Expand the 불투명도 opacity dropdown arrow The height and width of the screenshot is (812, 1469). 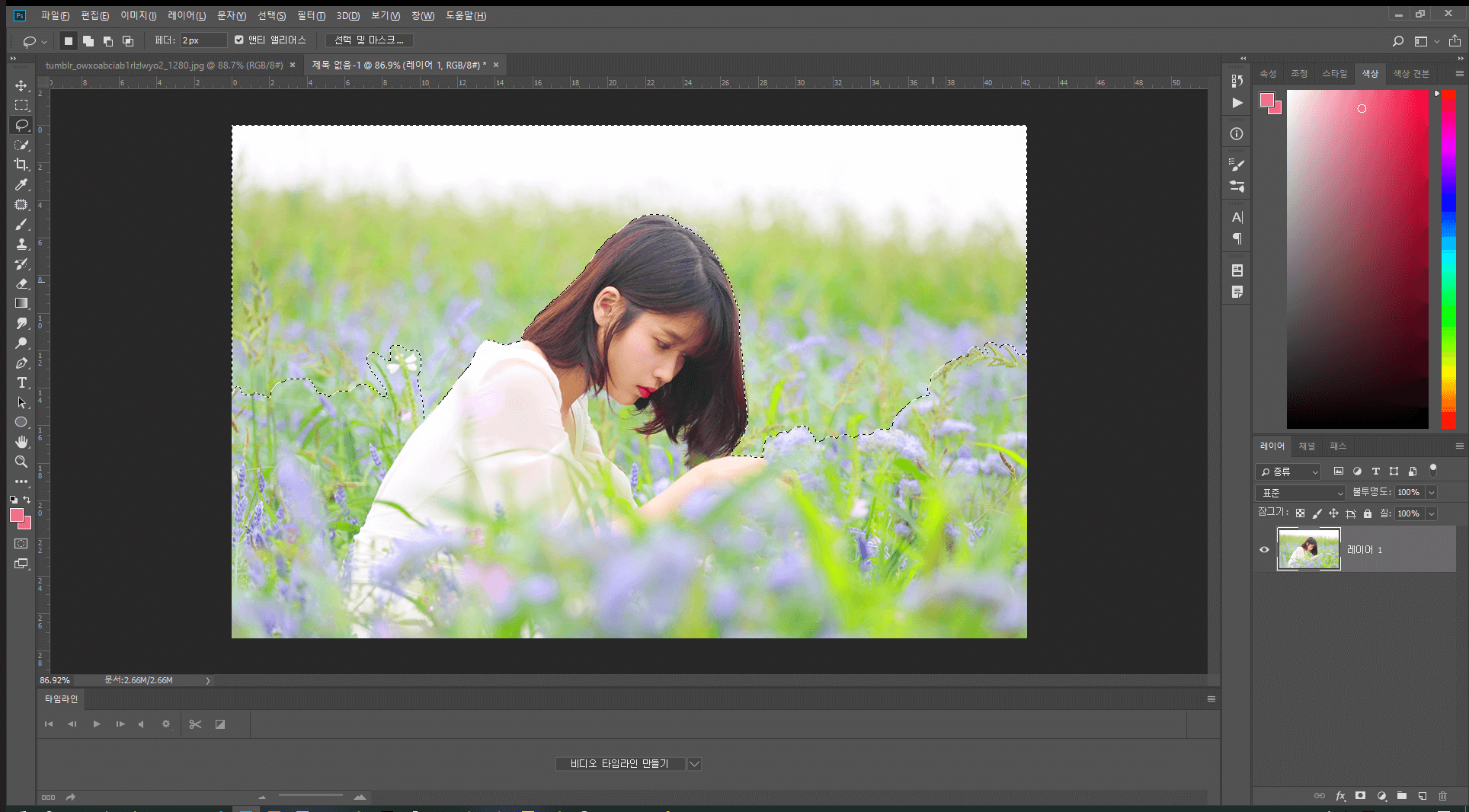tap(1432, 493)
